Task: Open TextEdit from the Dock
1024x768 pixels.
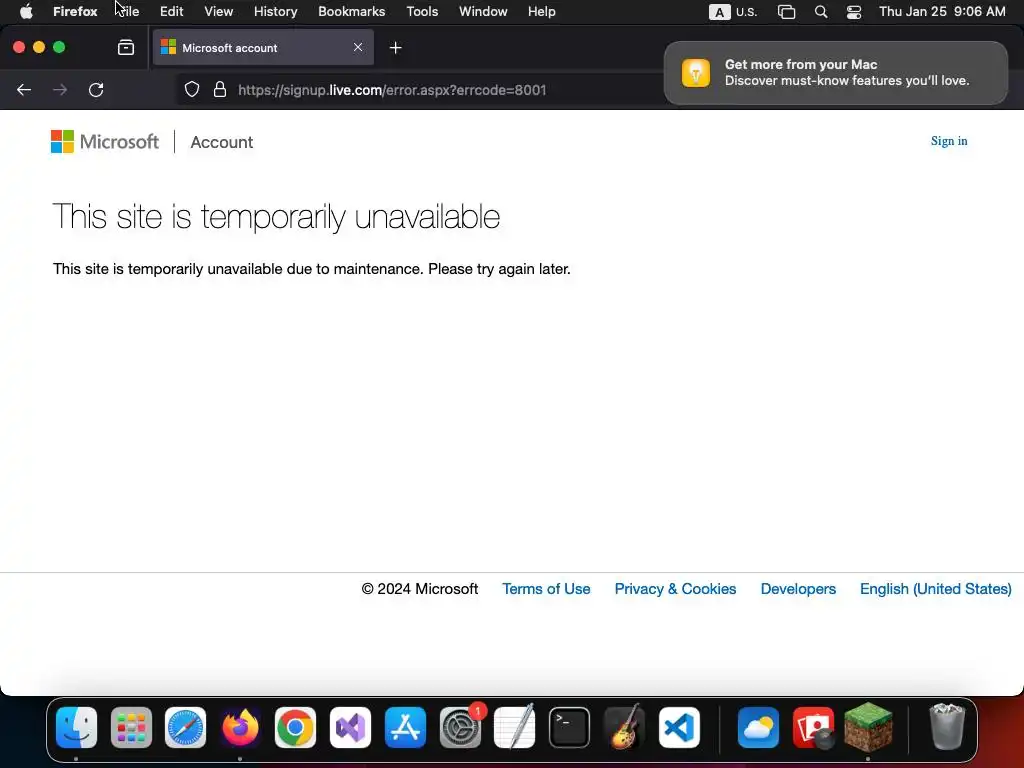Action: (x=515, y=727)
